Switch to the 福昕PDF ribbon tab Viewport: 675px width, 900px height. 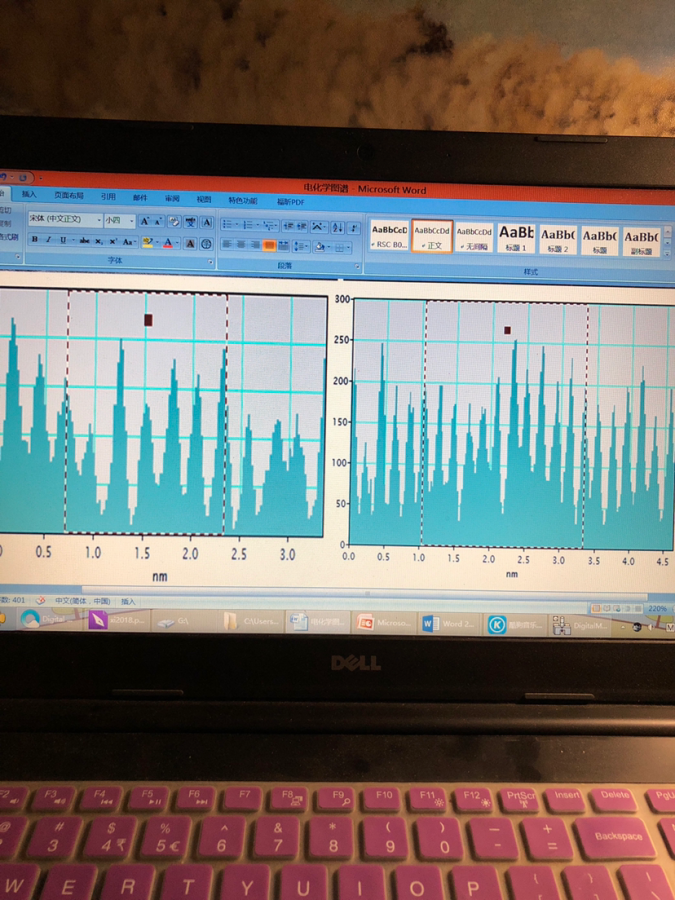pyautogui.click(x=291, y=201)
